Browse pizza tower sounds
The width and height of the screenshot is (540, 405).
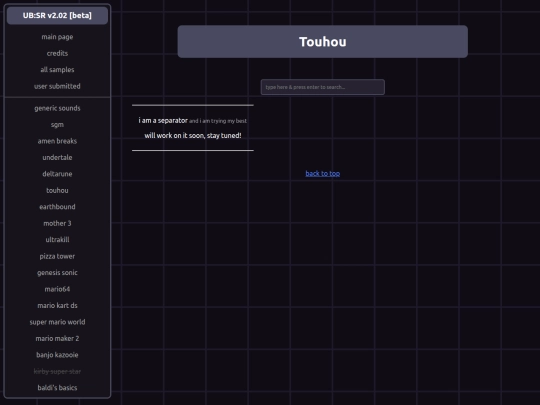pos(57,256)
